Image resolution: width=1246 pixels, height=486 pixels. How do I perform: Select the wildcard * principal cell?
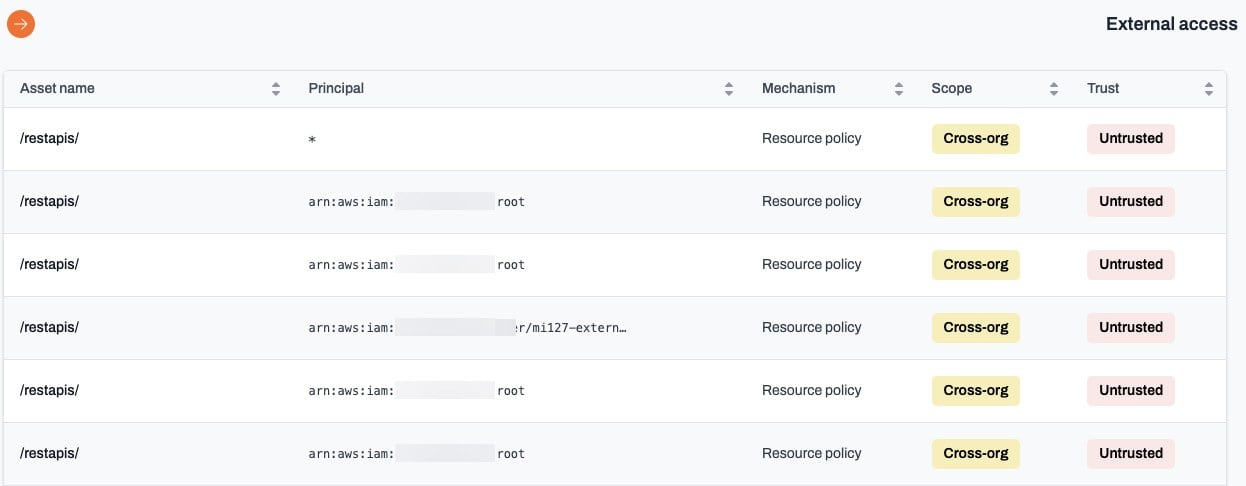[x=313, y=140]
